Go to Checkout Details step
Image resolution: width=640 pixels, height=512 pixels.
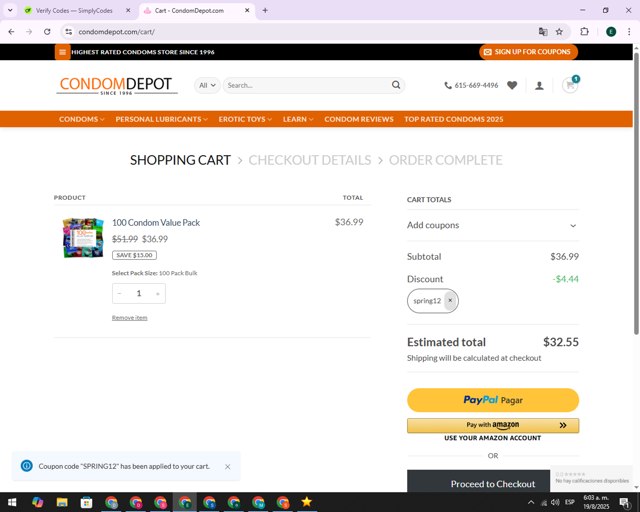[x=309, y=160]
